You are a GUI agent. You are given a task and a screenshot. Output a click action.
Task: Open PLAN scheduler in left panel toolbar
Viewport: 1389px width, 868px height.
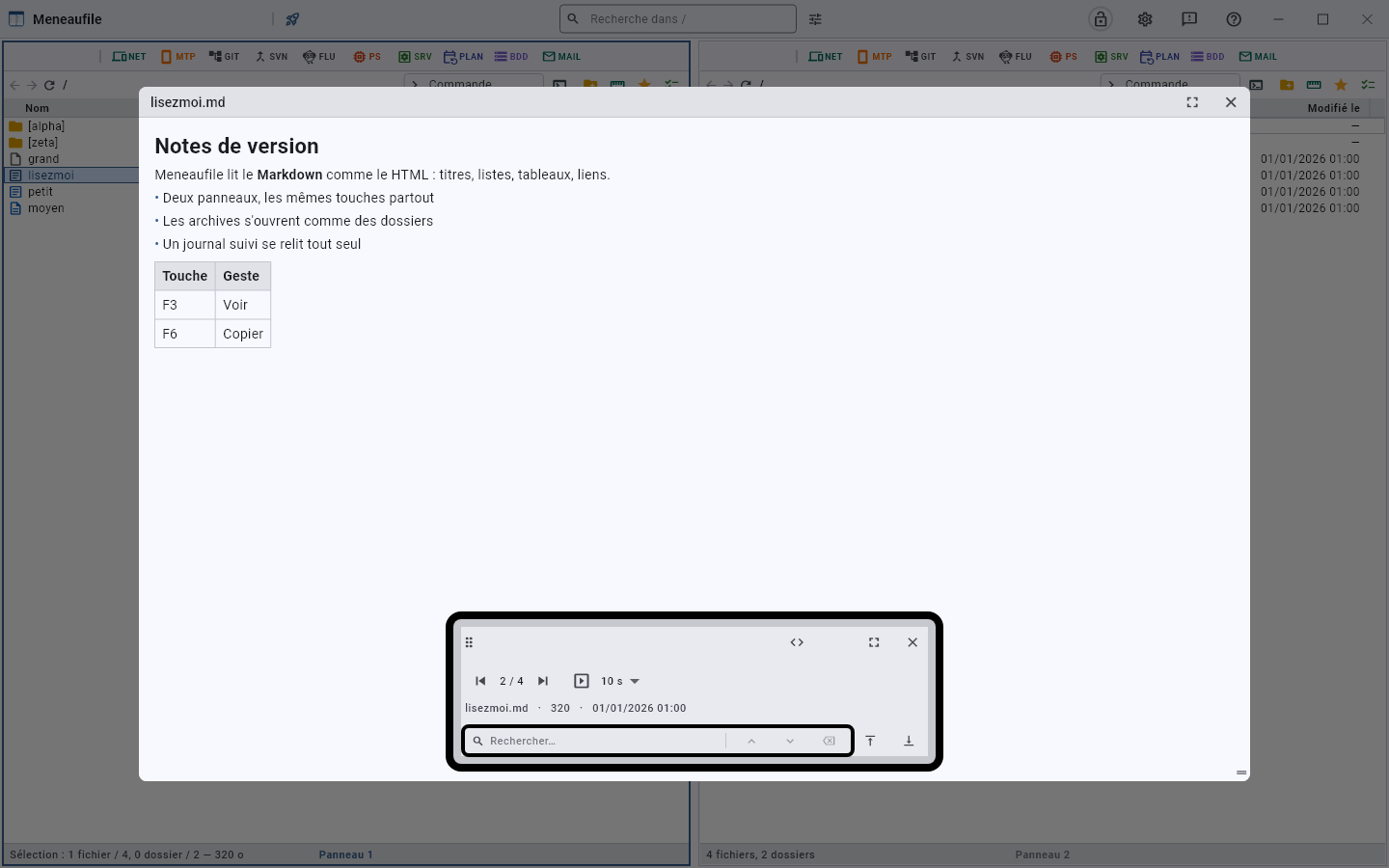pyautogui.click(x=464, y=57)
